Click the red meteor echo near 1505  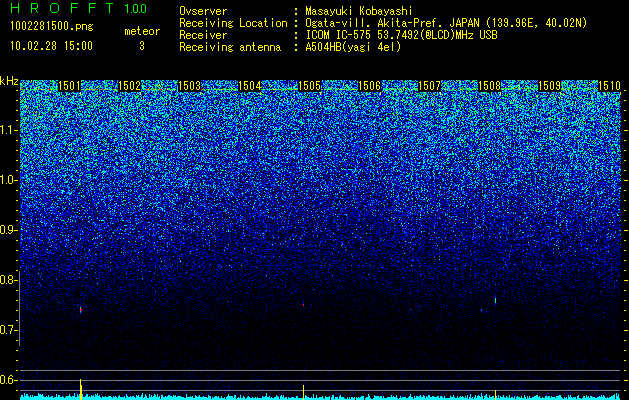click(304, 305)
